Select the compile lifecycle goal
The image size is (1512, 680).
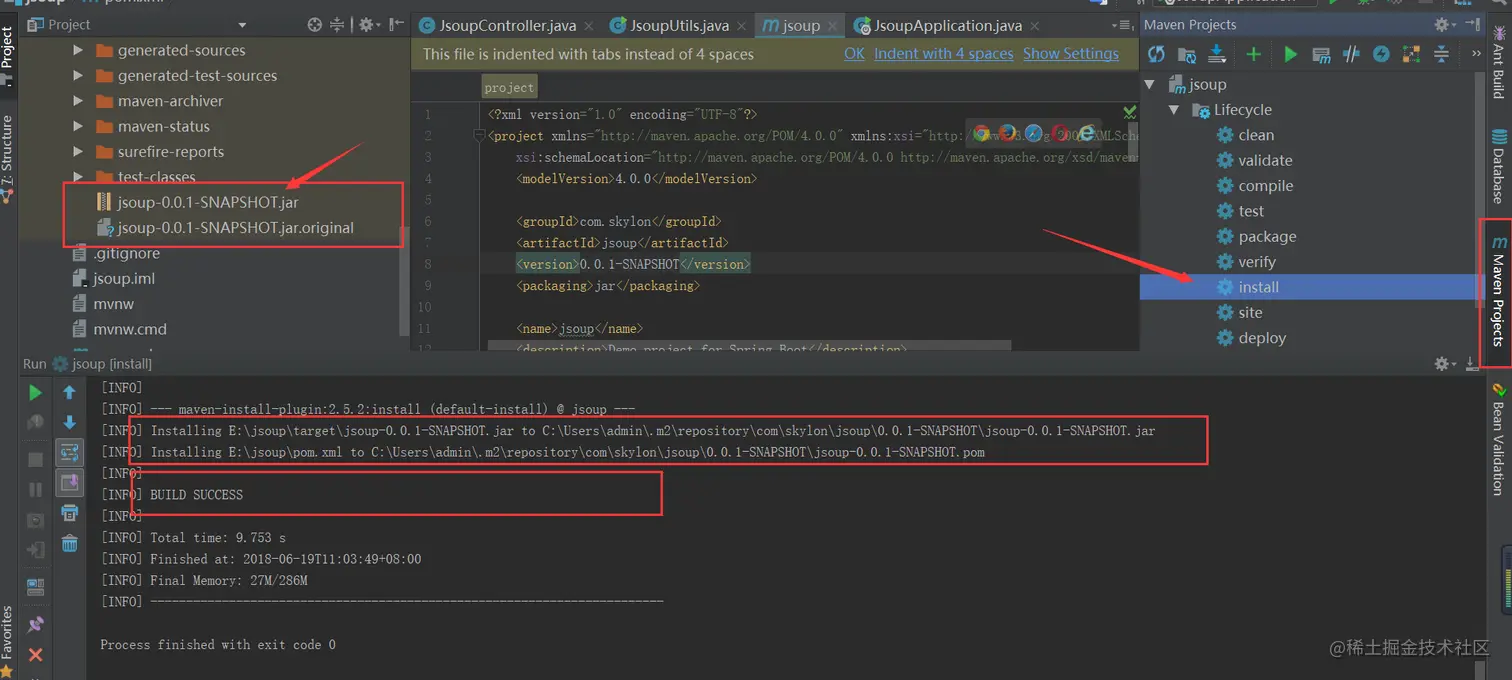[1254, 186]
